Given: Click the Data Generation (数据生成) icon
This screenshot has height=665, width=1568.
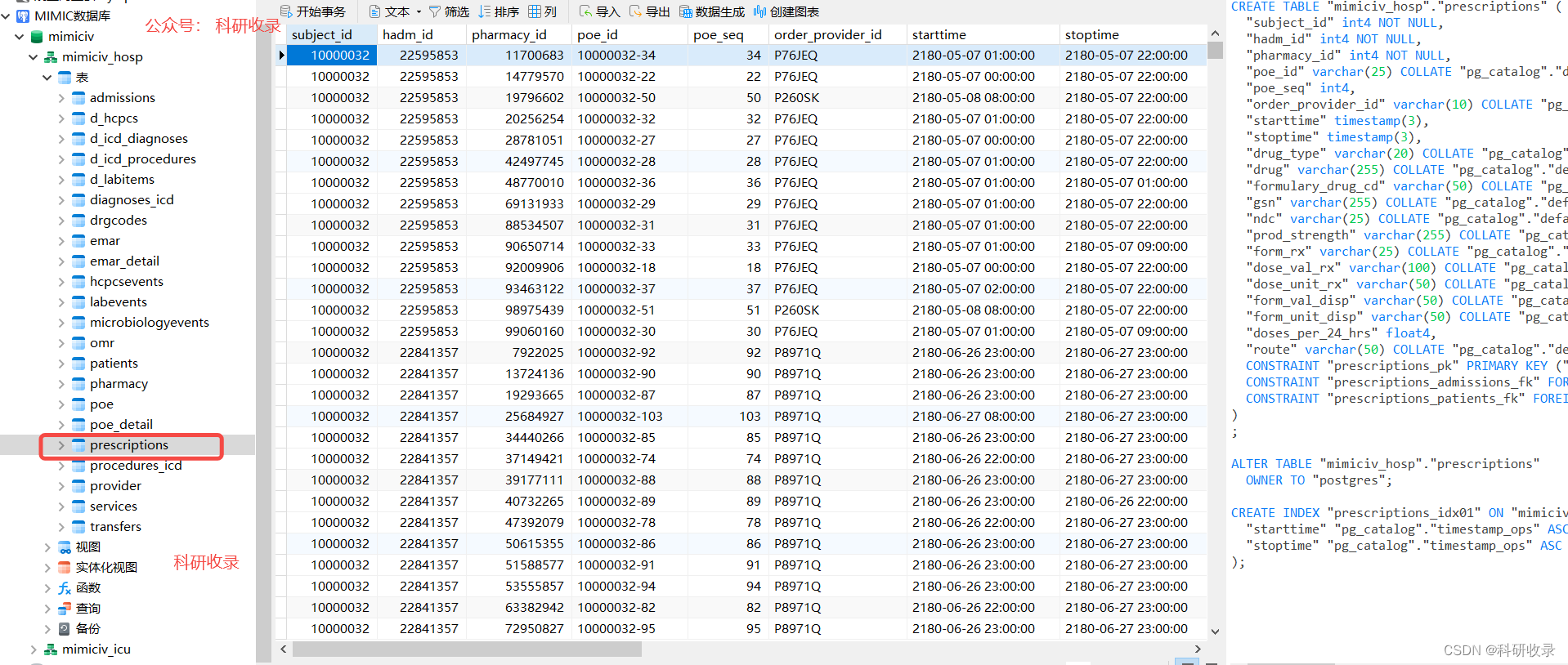Looking at the screenshot, I should pyautogui.click(x=686, y=11).
